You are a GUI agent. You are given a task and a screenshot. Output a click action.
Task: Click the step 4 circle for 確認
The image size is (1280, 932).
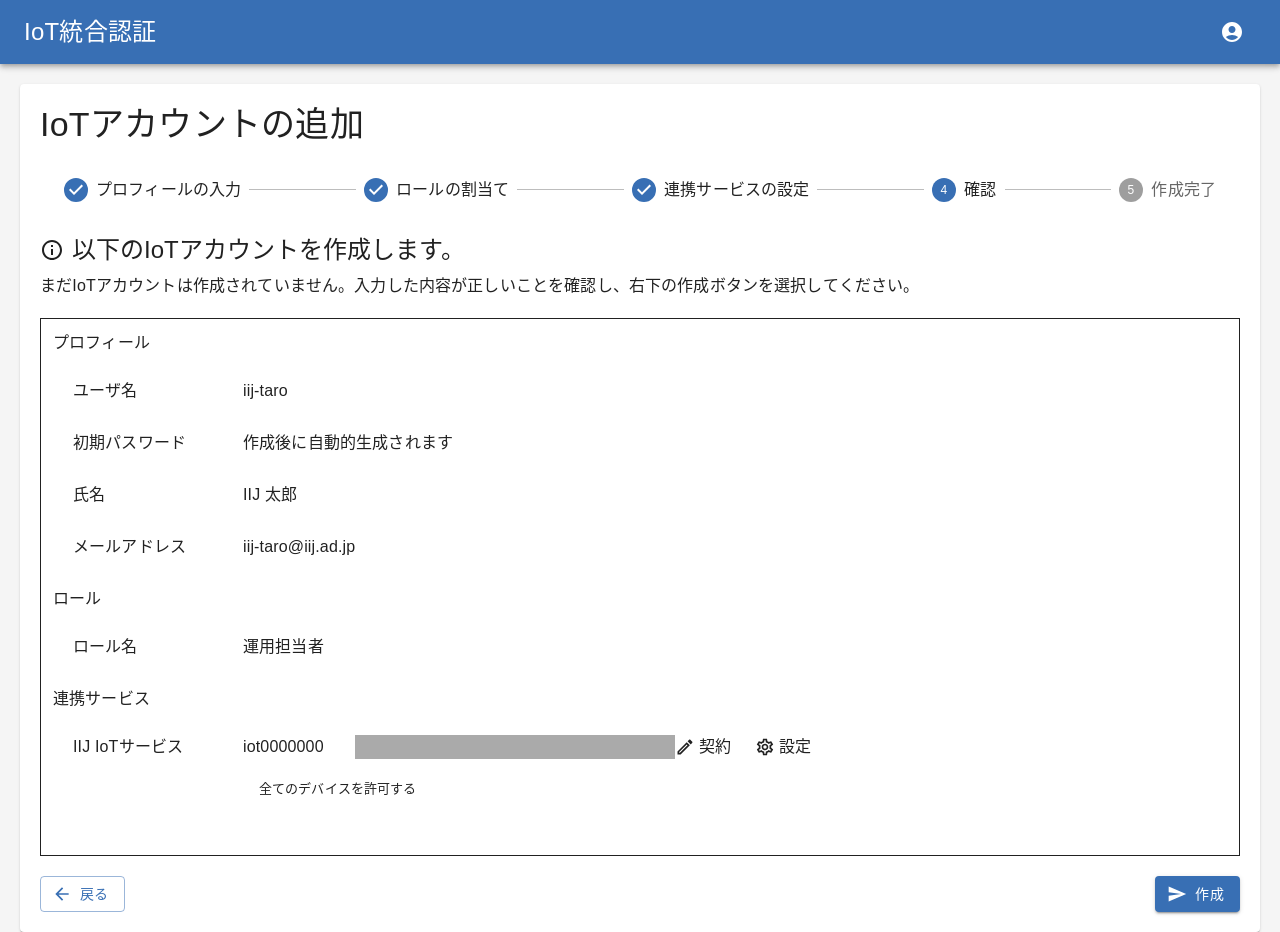[944, 190]
